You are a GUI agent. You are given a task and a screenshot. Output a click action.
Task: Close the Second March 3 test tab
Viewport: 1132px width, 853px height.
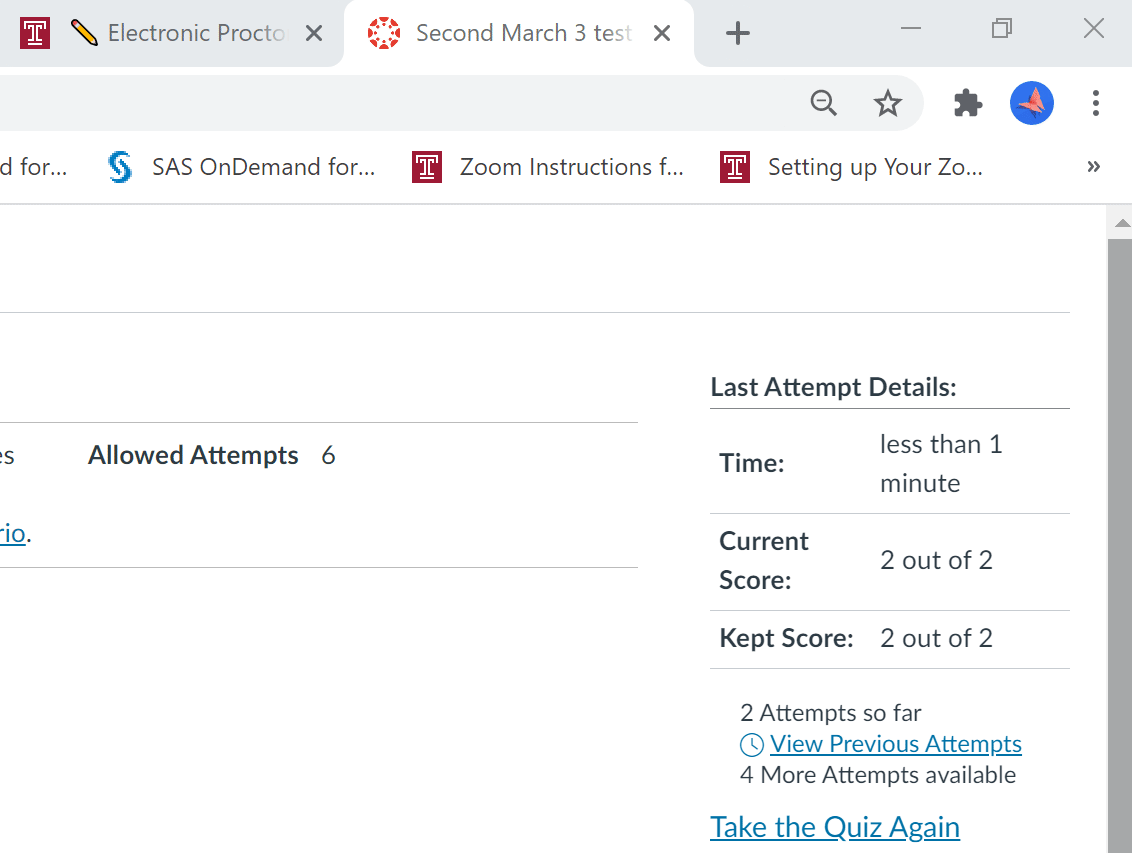[x=661, y=33]
